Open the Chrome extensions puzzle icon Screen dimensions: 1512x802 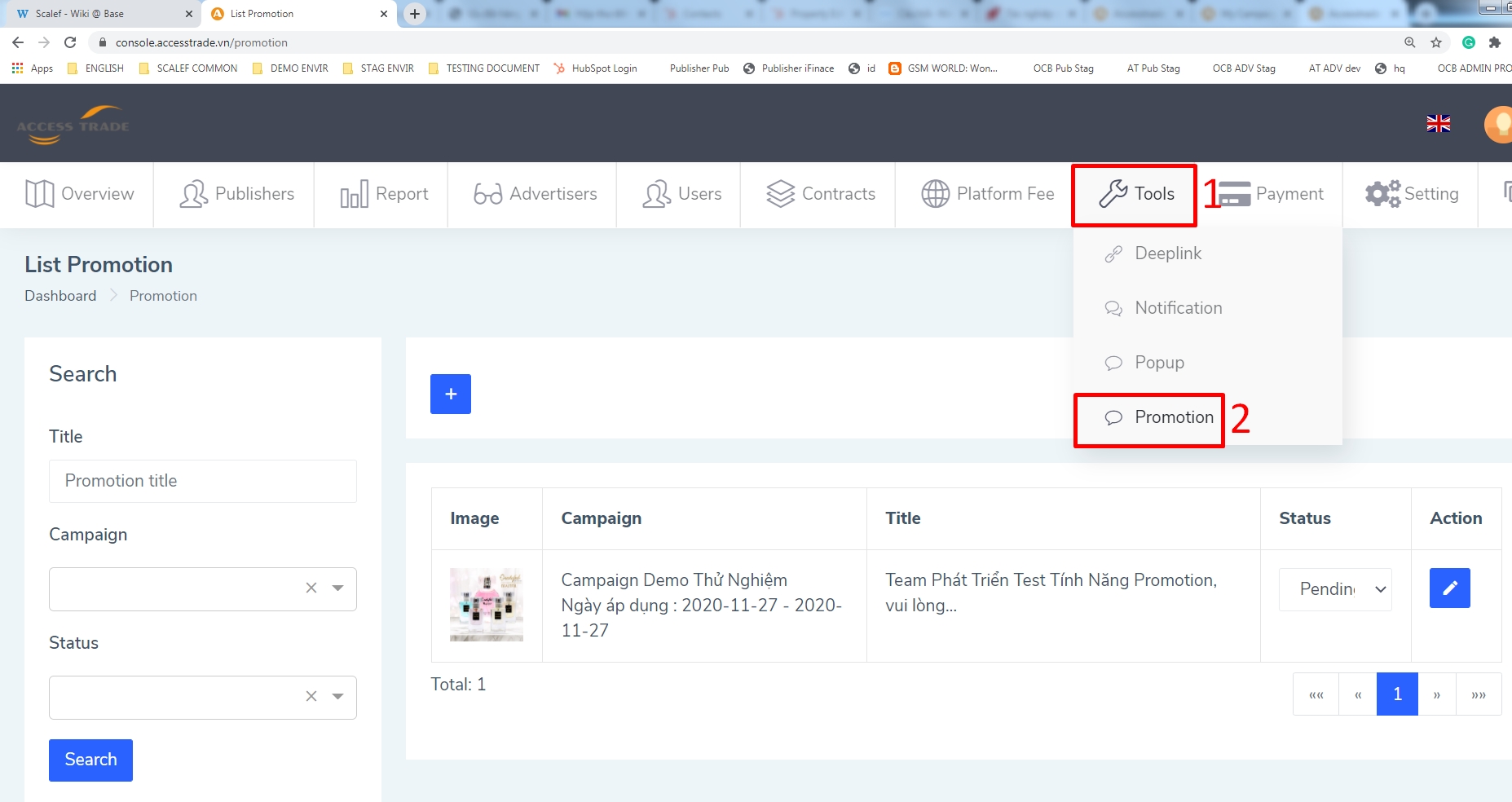1494,42
